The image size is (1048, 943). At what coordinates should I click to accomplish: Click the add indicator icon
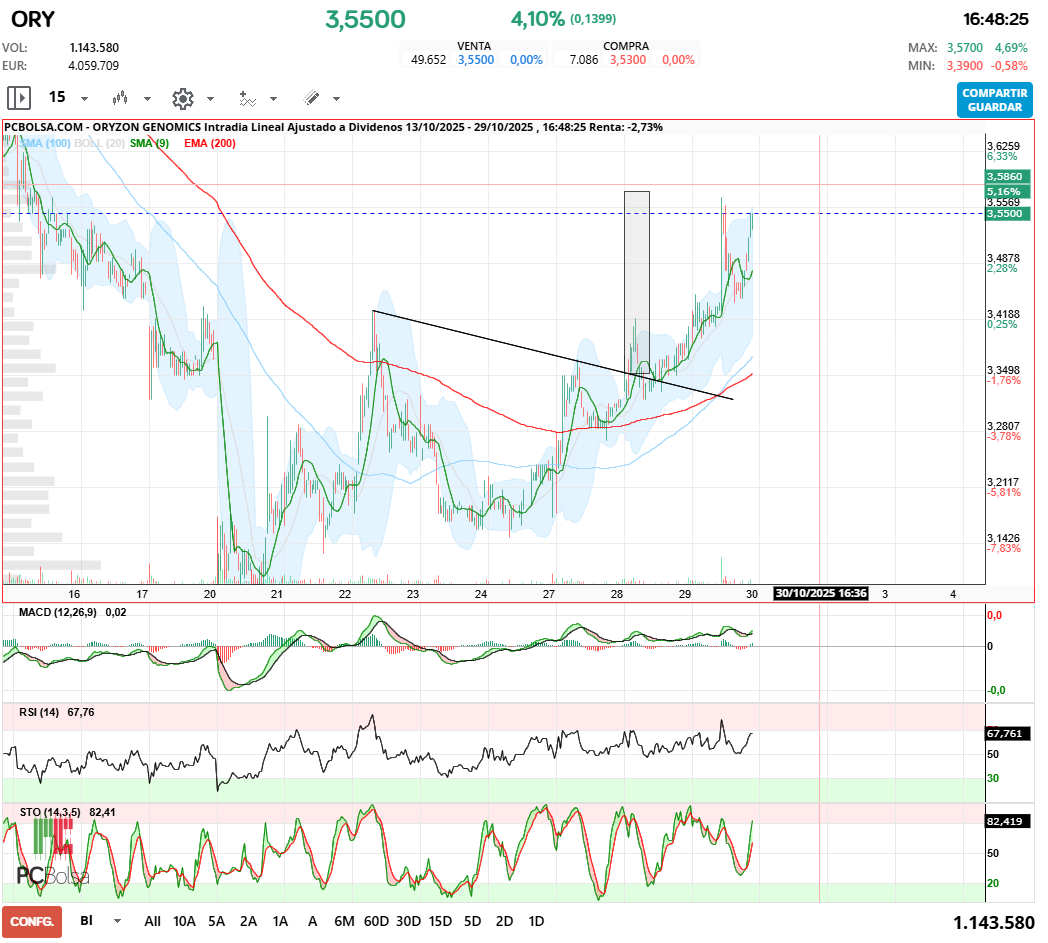click(247, 98)
